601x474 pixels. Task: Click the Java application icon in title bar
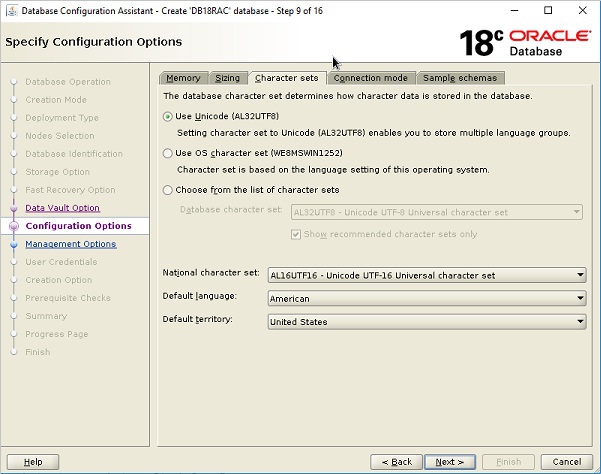click(x=12, y=11)
